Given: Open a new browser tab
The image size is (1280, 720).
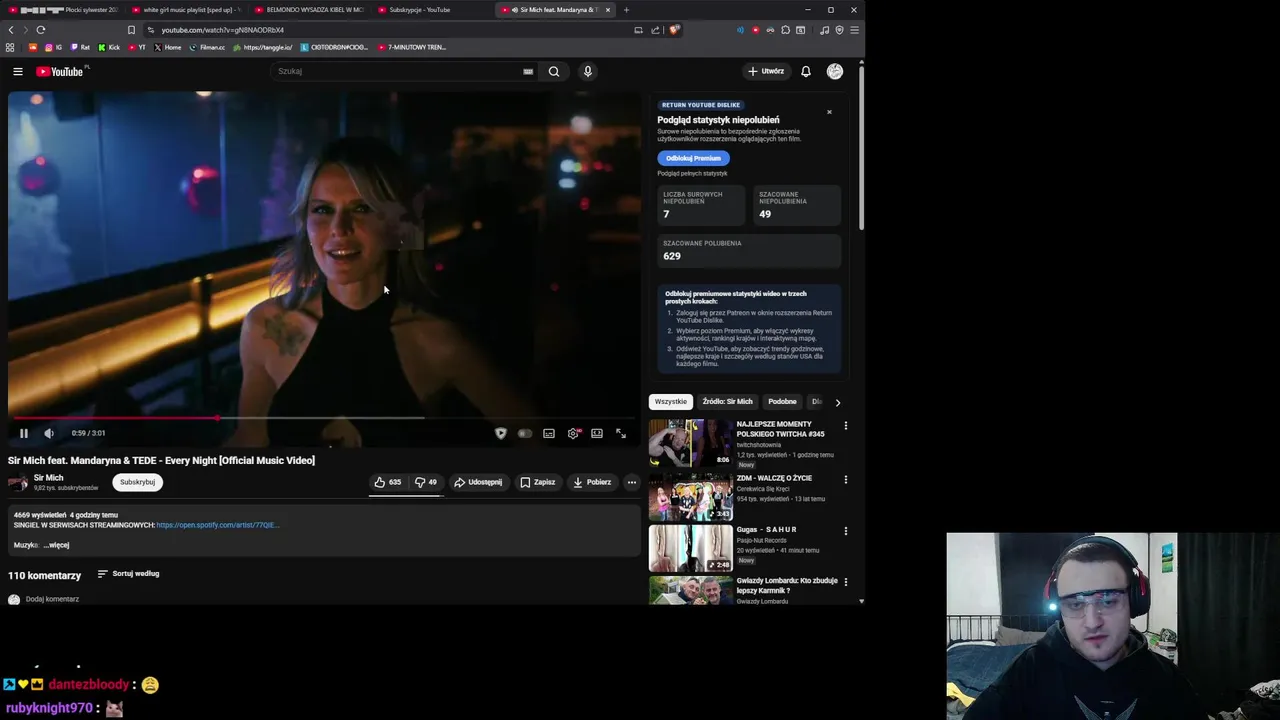Looking at the screenshot, I should 626,10.
